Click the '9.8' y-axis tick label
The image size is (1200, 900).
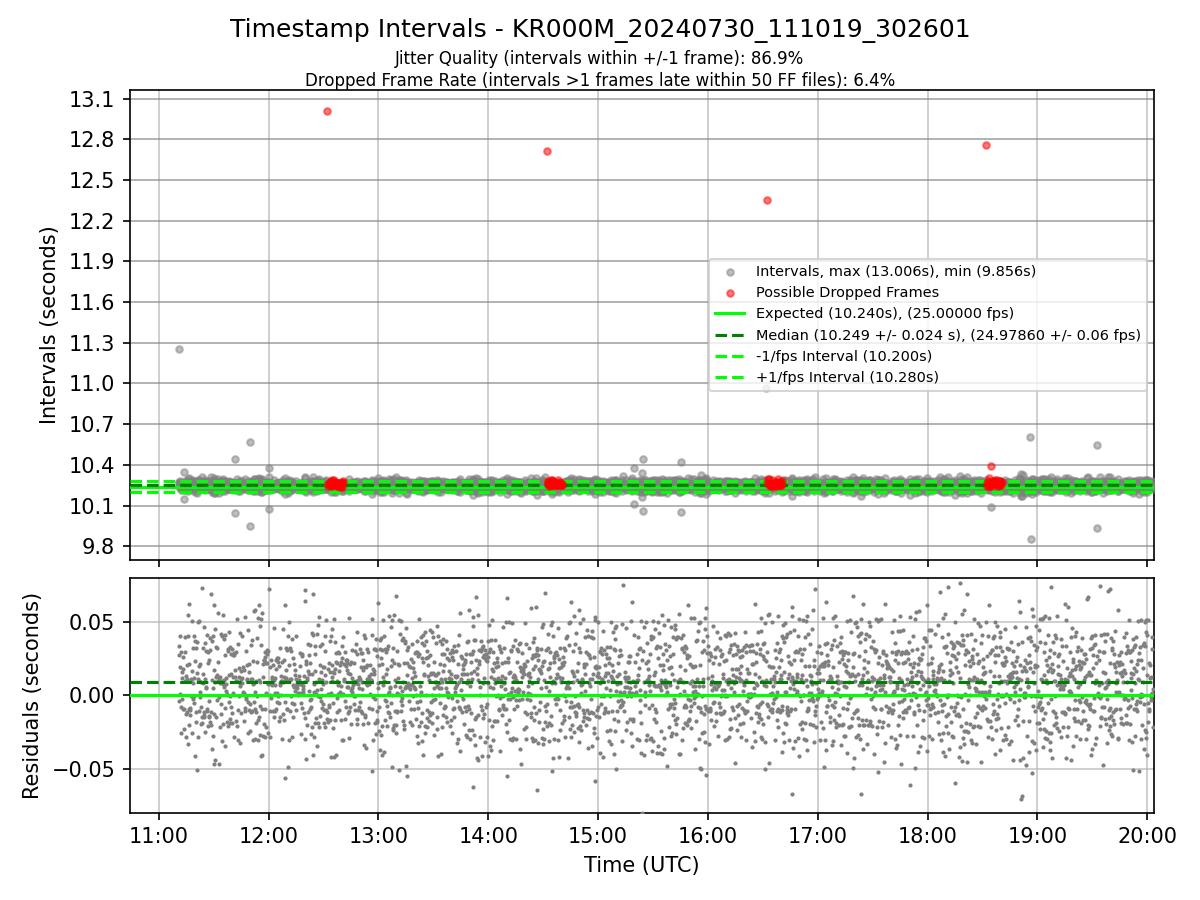point(98,547)
